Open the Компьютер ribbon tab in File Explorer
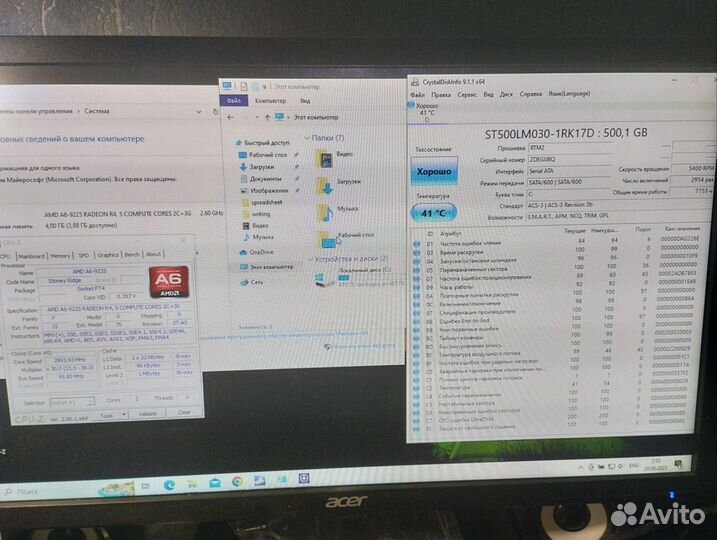The image size is (717, 540). coord(270,101)
